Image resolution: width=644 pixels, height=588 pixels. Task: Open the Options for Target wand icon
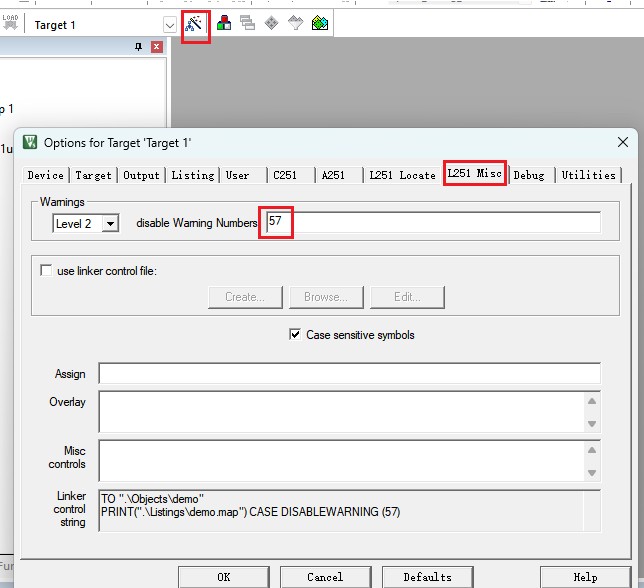pyautogui.click(x=195, y=24)
